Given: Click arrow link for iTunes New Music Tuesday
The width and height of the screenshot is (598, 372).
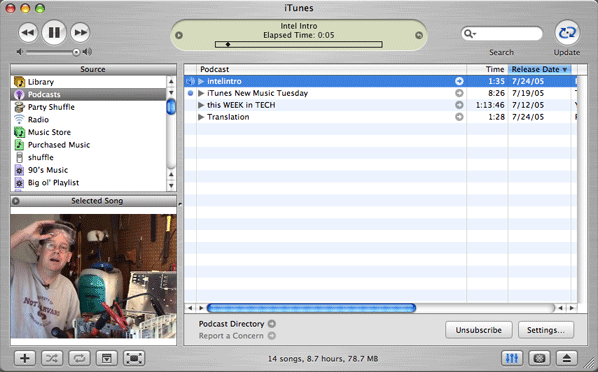Looking at the screenshot, I should coord(459,93).
